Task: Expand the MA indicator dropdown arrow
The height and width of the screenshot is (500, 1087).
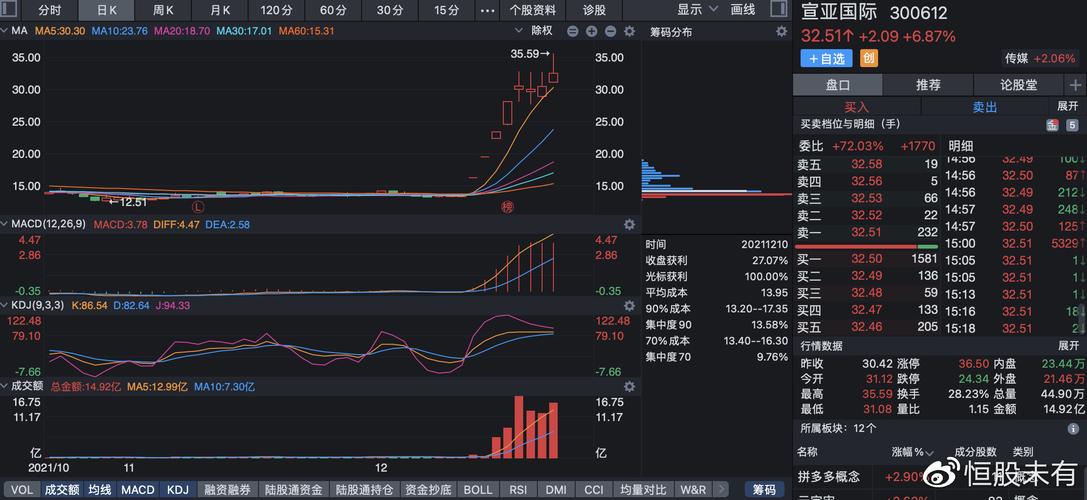Action: (6, 31)
